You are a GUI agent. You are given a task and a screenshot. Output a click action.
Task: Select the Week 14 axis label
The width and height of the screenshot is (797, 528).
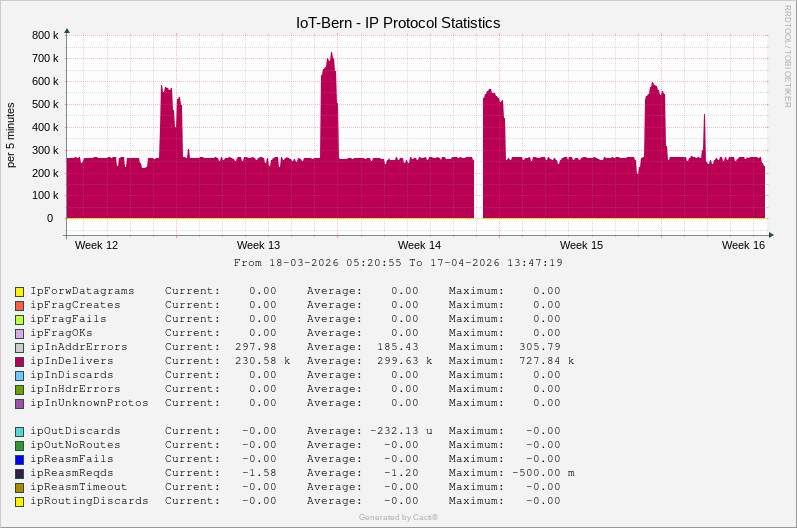tap(419, 245)
